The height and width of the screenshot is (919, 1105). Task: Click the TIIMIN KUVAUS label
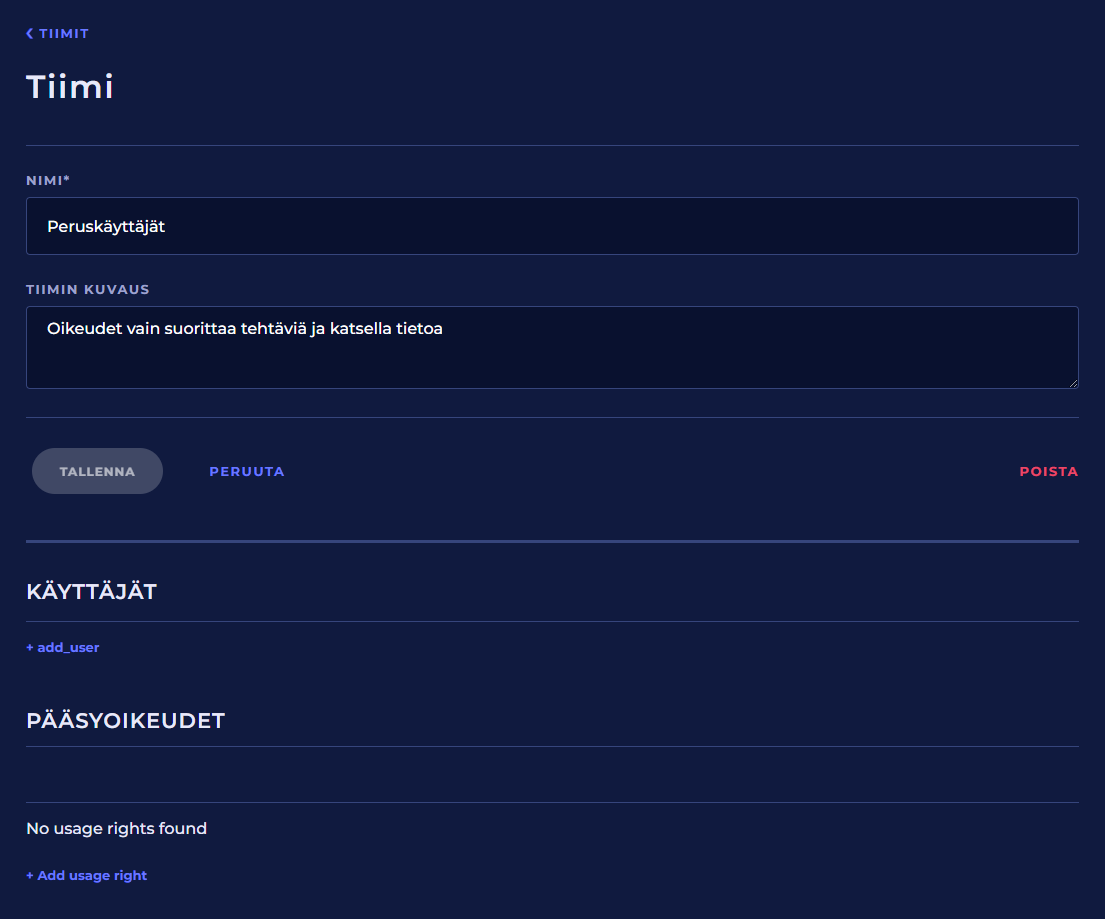pos(88,290)
